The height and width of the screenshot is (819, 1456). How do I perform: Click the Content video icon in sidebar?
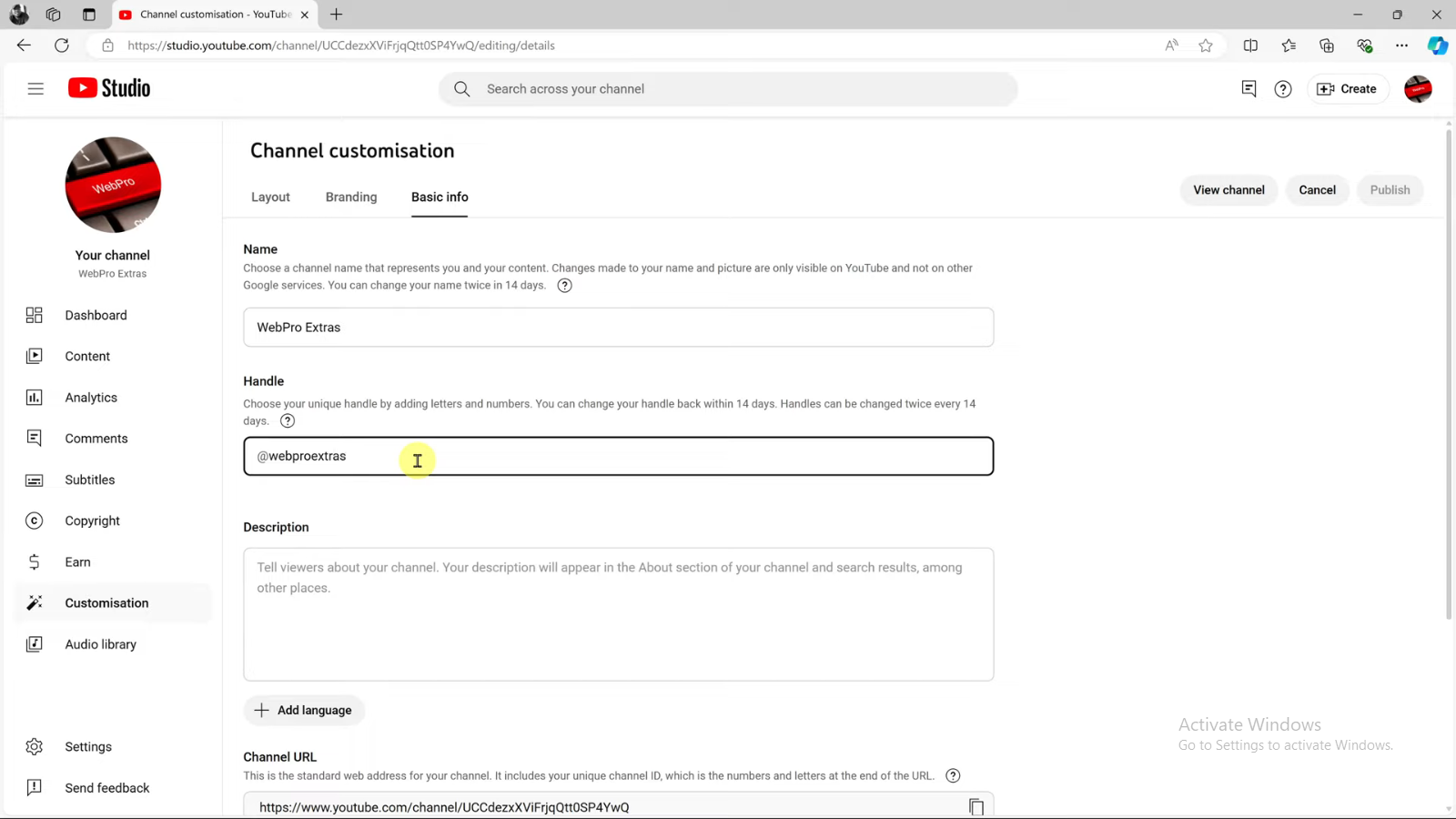(x=35, y=356)
